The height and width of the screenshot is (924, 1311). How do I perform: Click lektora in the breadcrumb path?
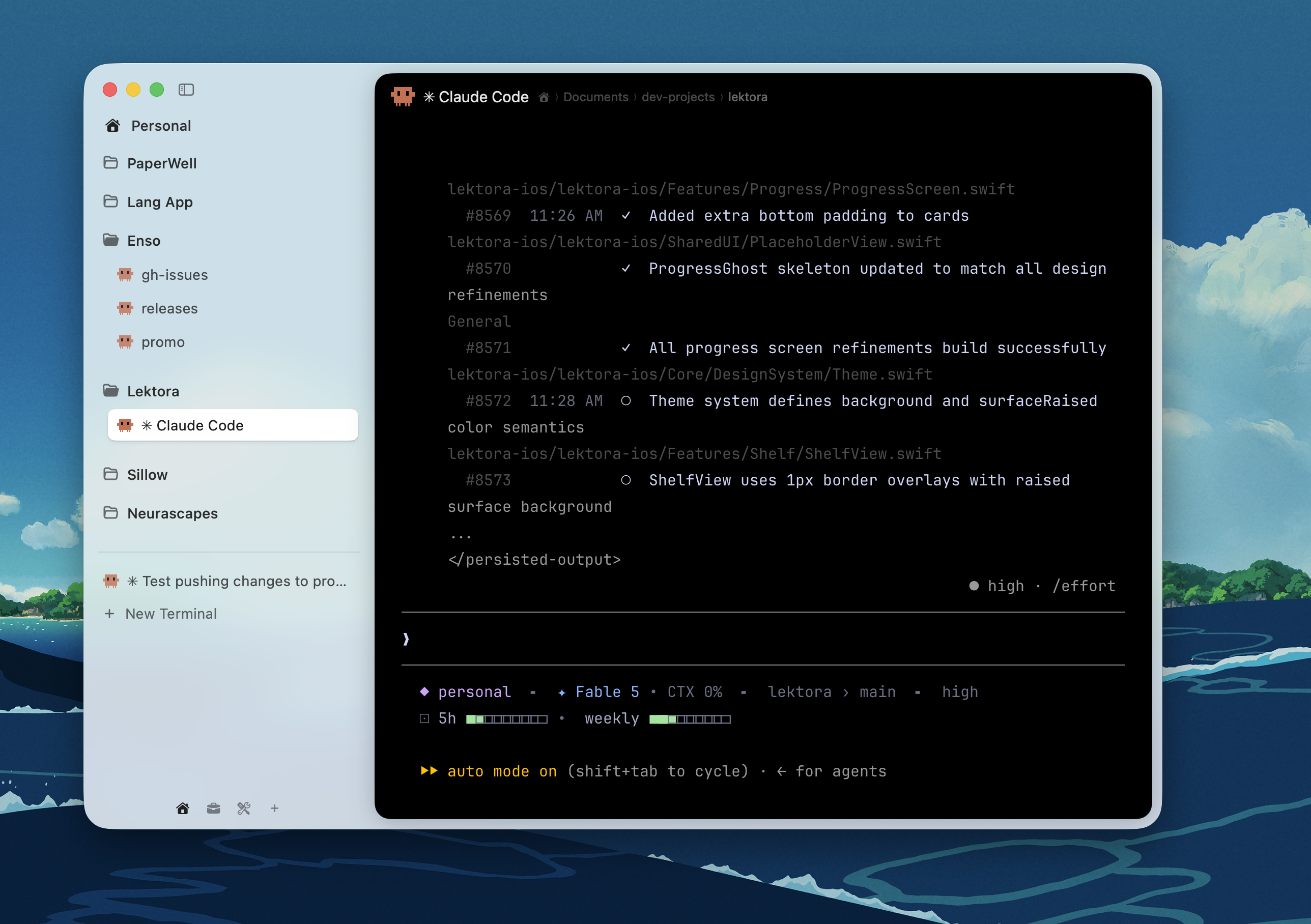pos(748,97)
